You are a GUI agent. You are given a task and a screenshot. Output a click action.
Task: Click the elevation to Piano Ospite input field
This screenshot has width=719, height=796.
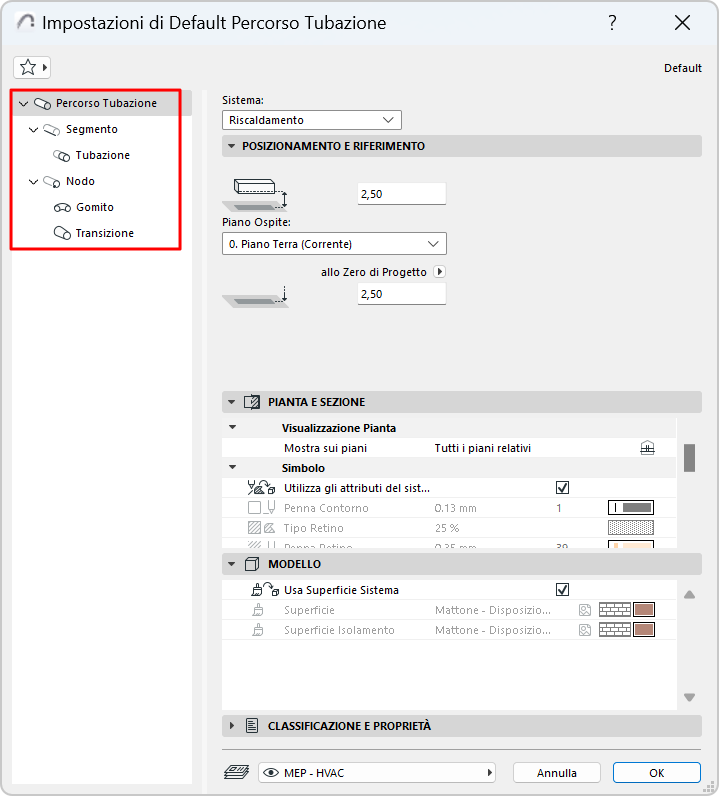tap(402, 194)
